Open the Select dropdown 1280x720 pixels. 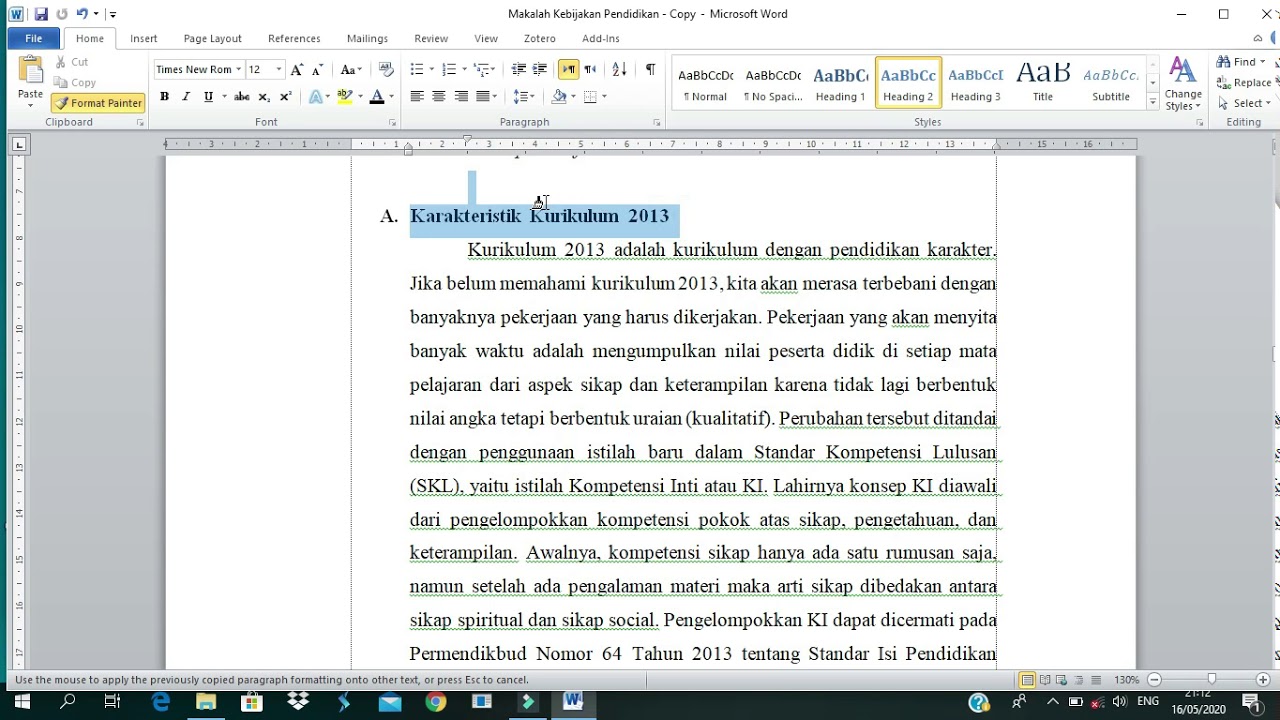1244,103
